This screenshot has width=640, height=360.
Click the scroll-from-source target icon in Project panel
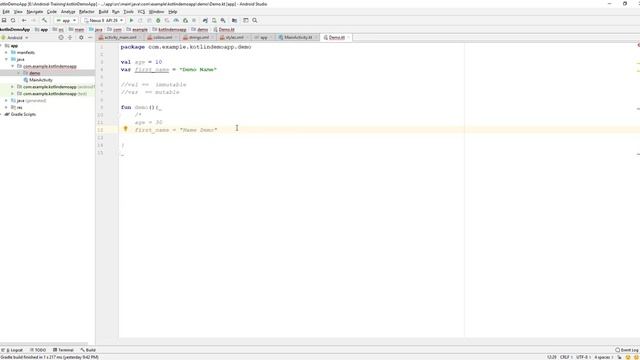coord(61,38)
